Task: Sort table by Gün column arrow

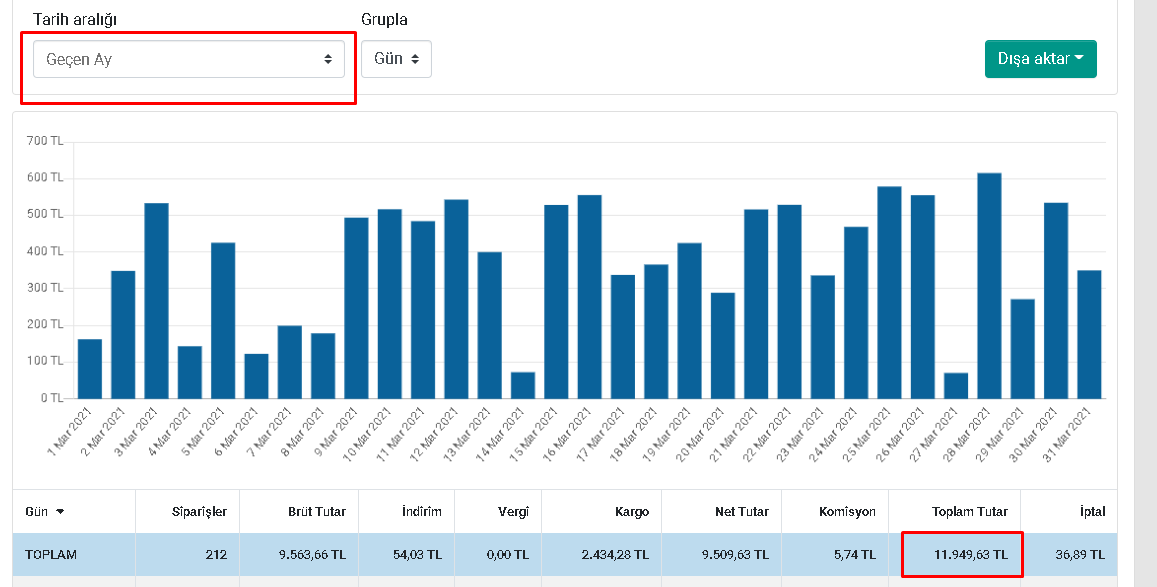Action: point(60,512)
